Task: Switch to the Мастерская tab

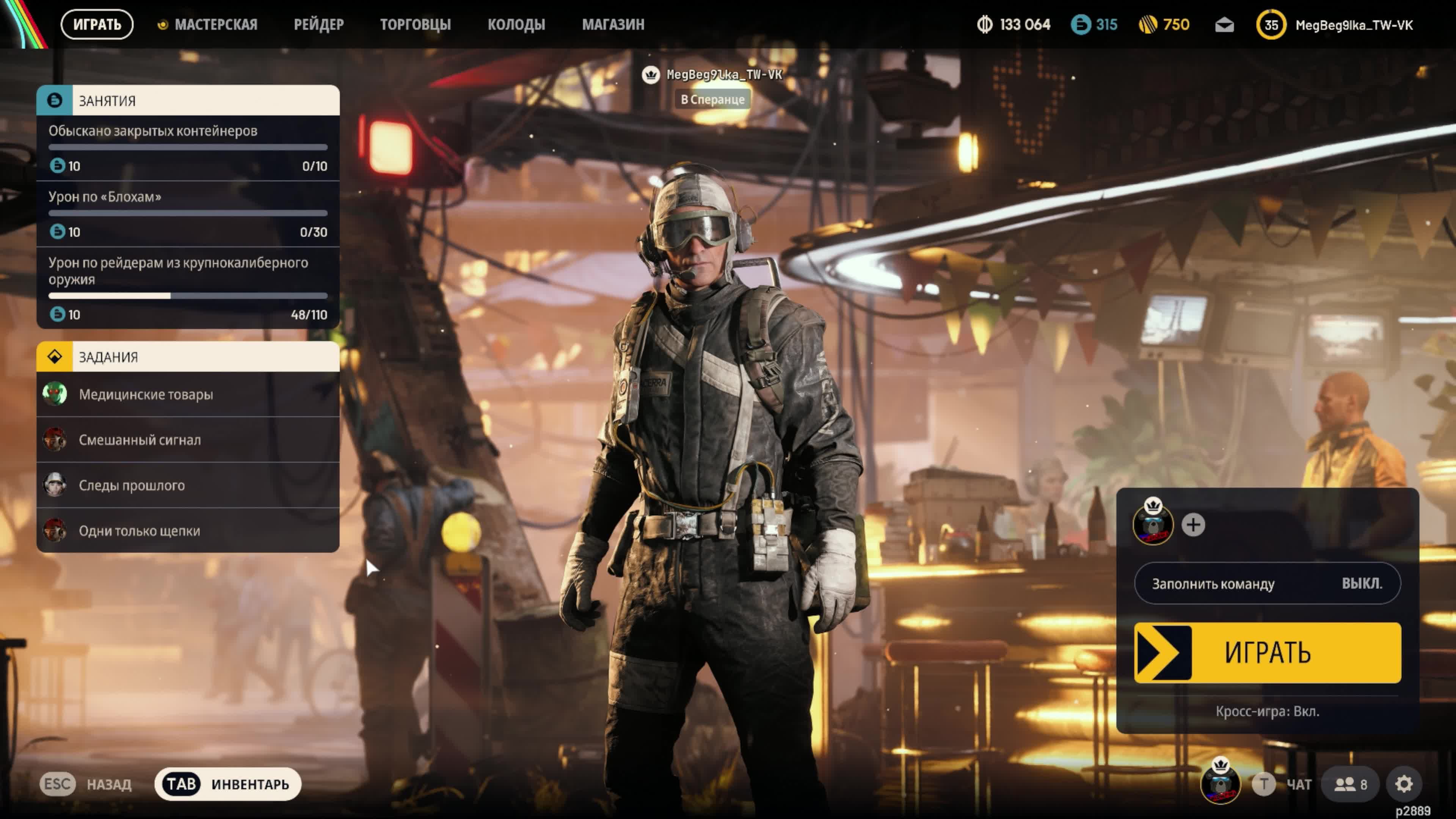Action: pos(215,25)
